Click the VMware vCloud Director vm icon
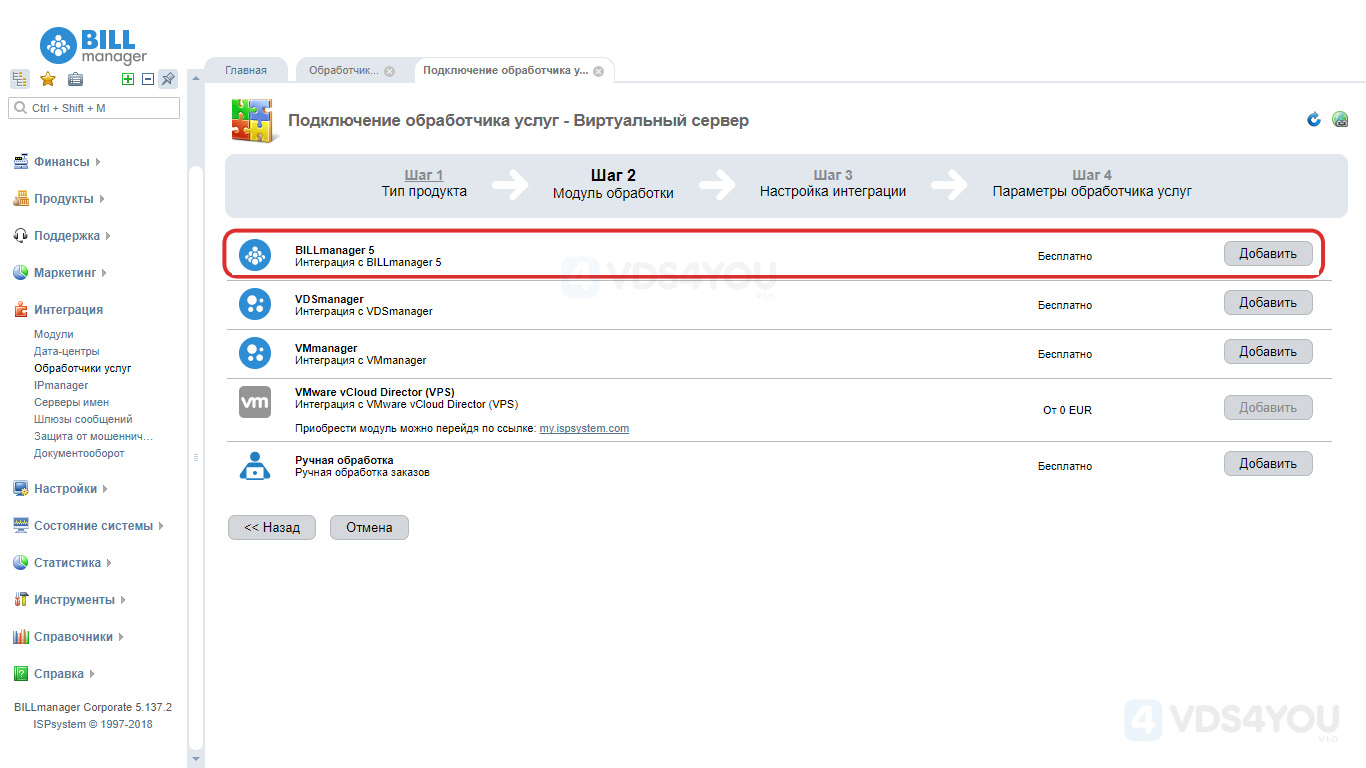This screenshot has width=1366, height=768. tap(255, 402)
